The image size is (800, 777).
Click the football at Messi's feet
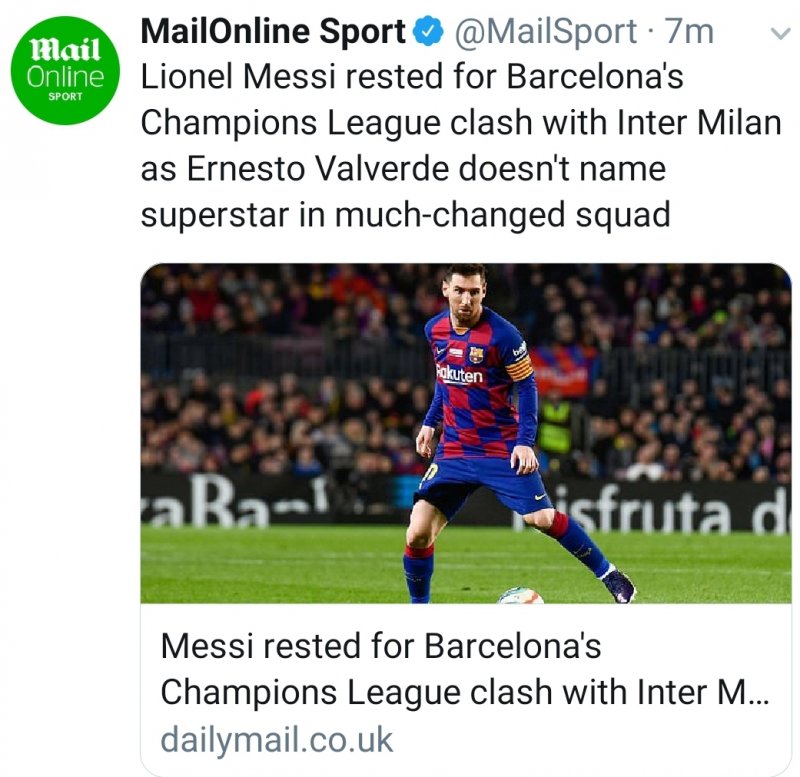pyautogui.click(x=520, y=594)
